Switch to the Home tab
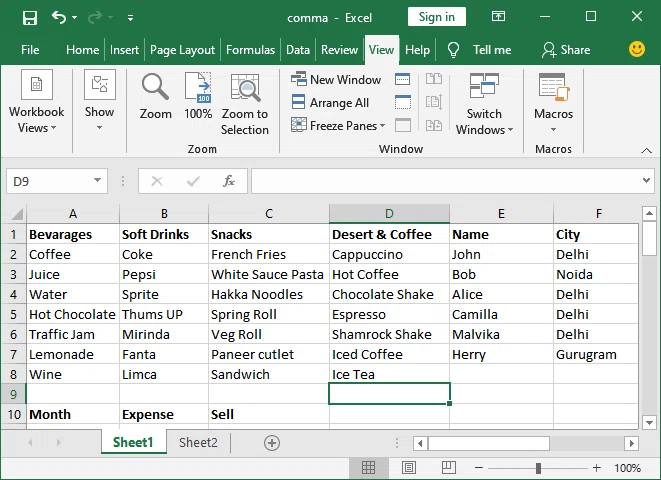661x480 pixels. (82, 50)
